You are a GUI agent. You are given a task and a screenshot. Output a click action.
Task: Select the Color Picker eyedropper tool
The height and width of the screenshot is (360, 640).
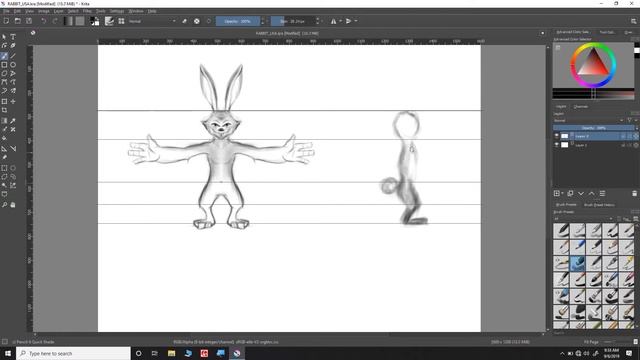pyautogui.click(x=13, y=120)
